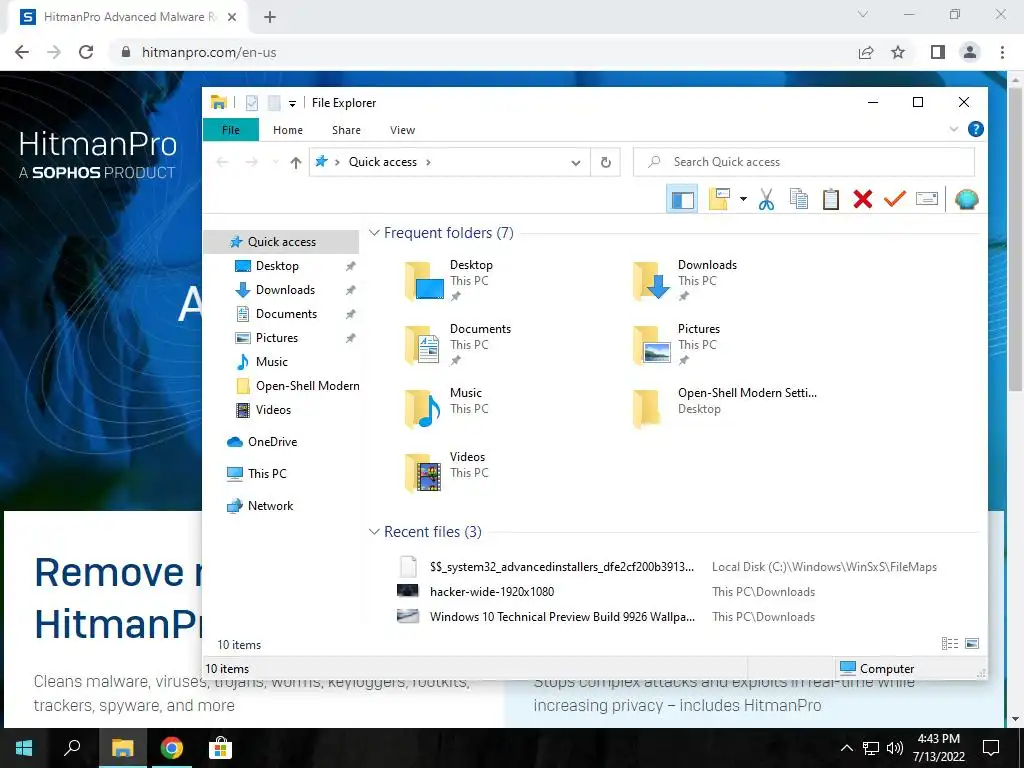Image resolution: width=1024 pixels, height=768 pixels.
Task: Click File Explorer forward arrow
Action: click(251, 162)
